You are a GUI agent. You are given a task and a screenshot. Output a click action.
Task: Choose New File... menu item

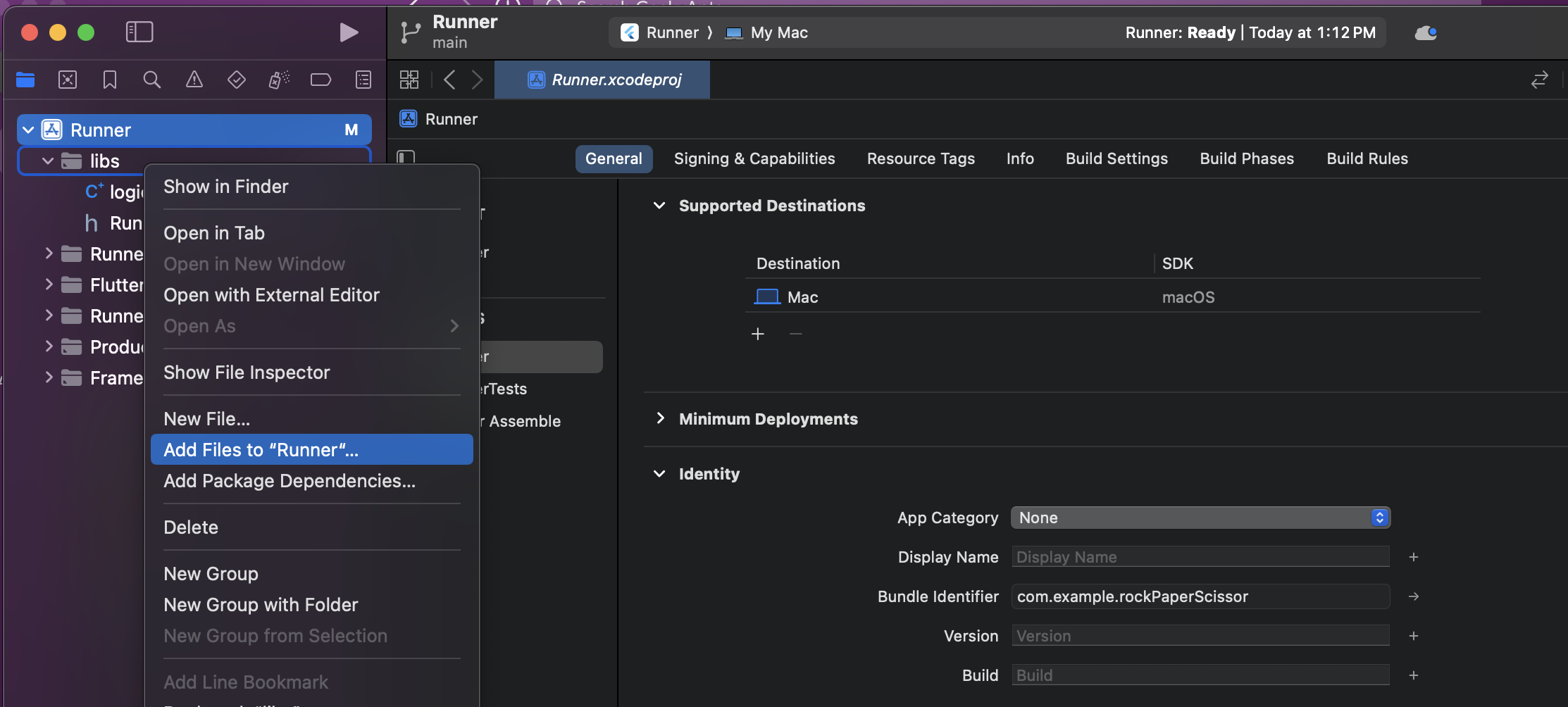point(311,419)
